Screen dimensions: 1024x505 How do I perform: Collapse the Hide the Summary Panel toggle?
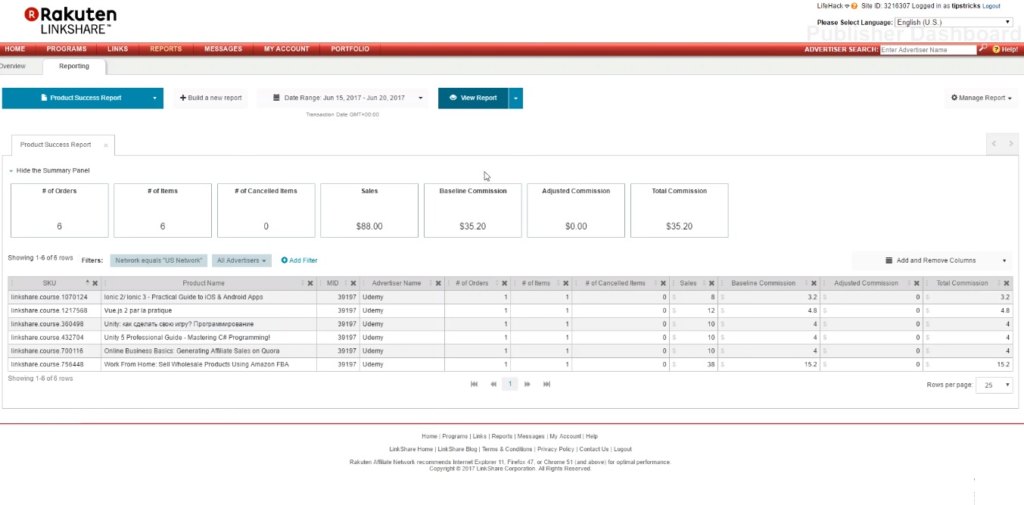coord(50,171)
